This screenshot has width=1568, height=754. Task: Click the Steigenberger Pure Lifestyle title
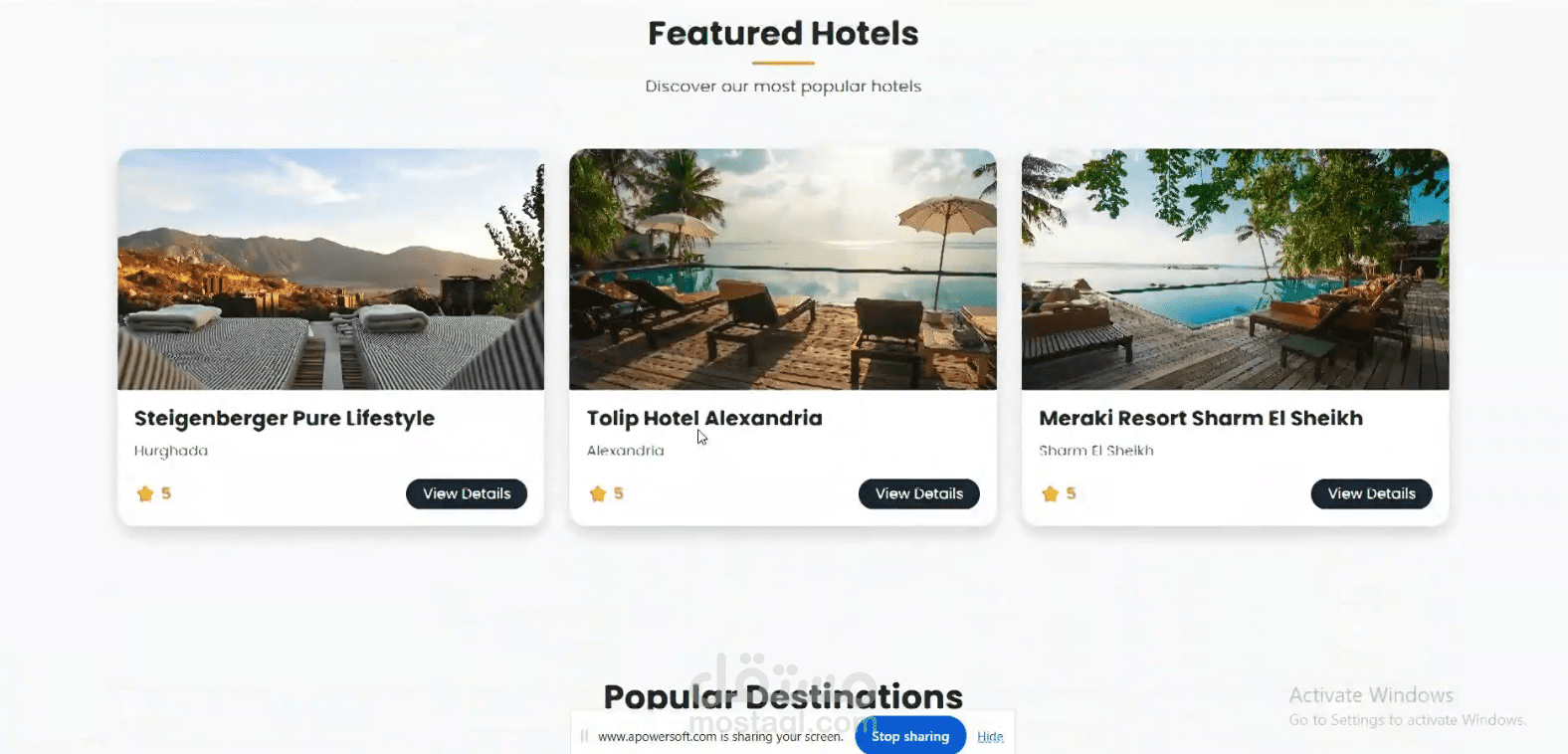285,419
